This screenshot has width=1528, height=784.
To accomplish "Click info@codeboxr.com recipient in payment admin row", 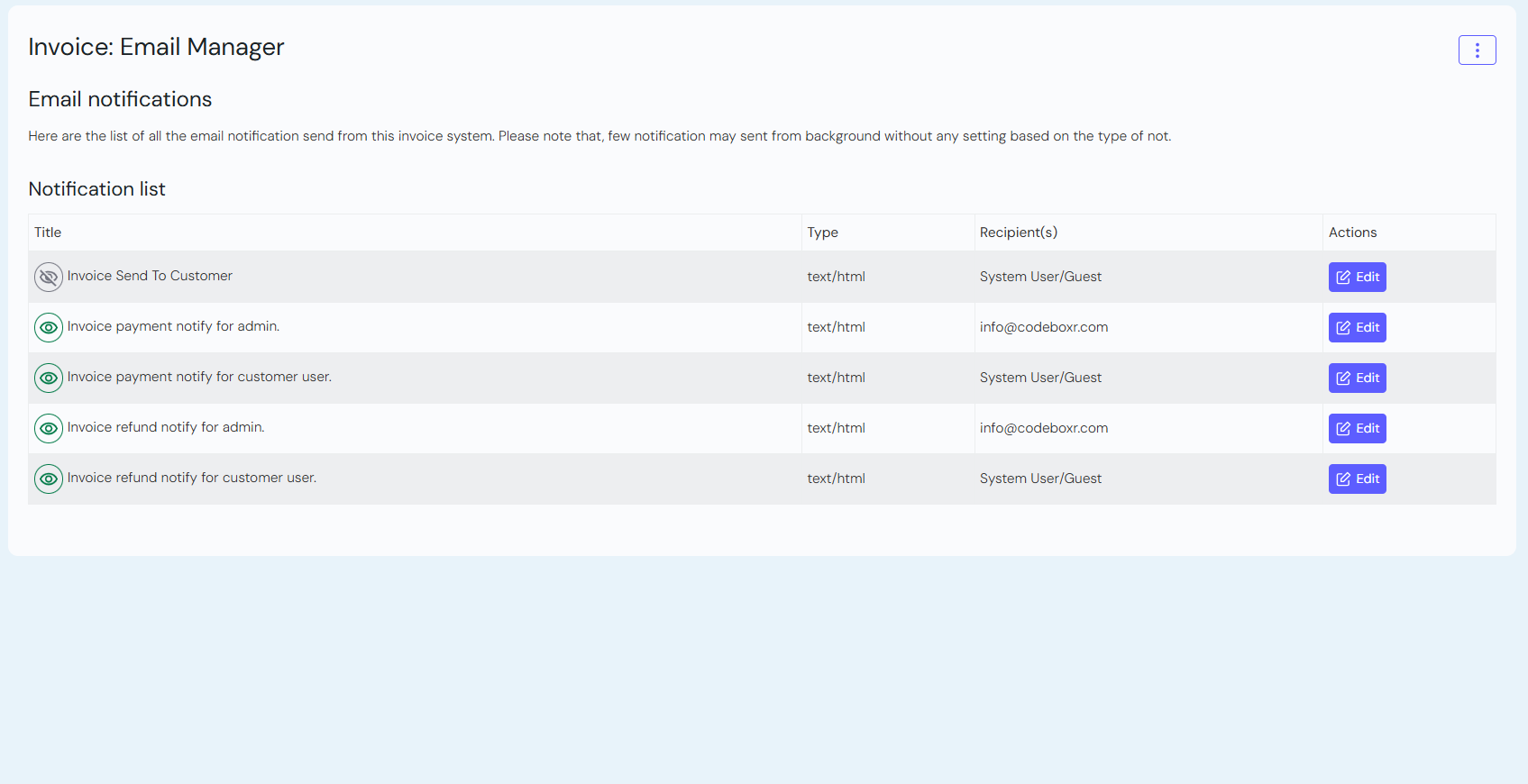I will tap(1043, 327).
